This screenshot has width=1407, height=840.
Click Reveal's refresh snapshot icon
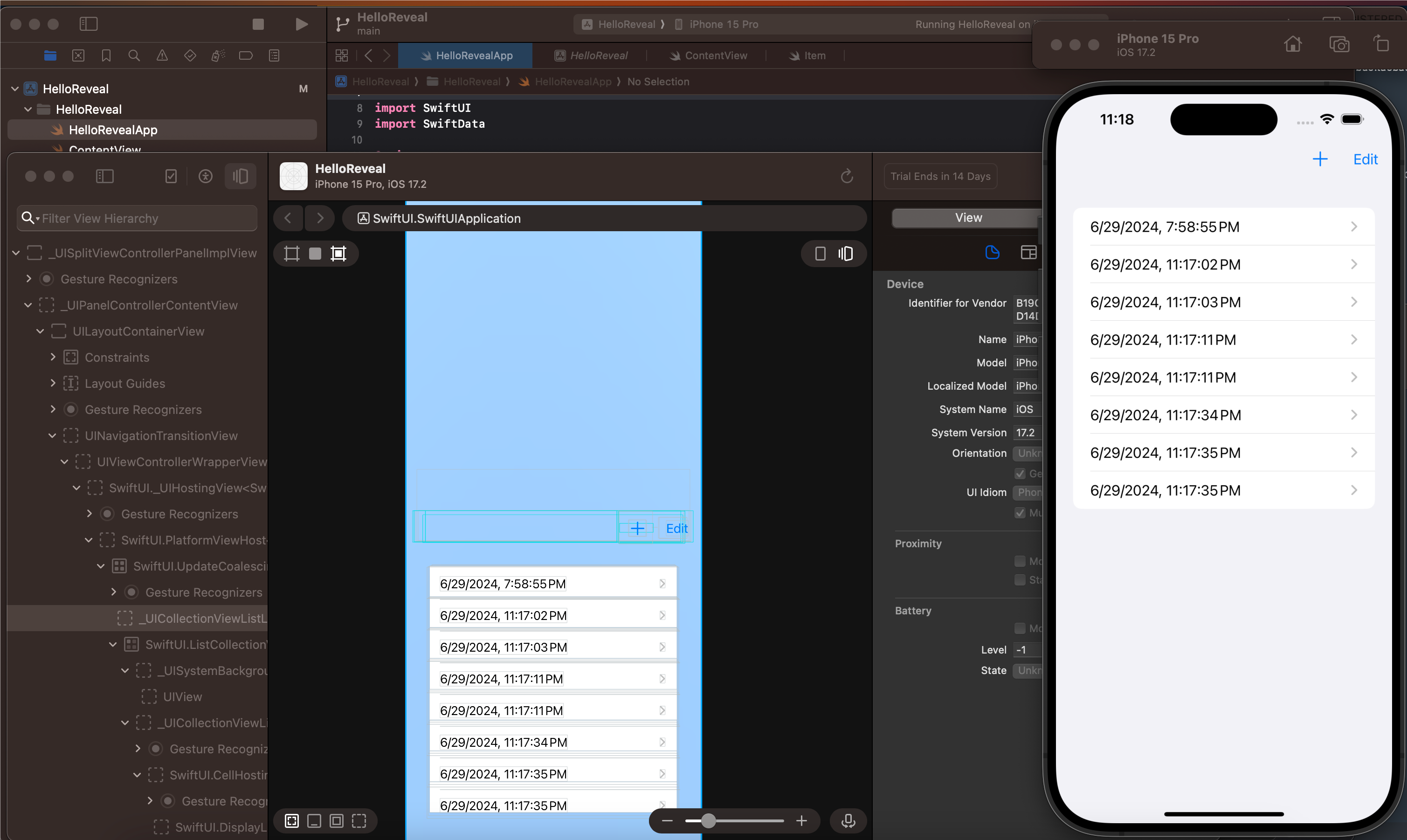coord(847,176)
